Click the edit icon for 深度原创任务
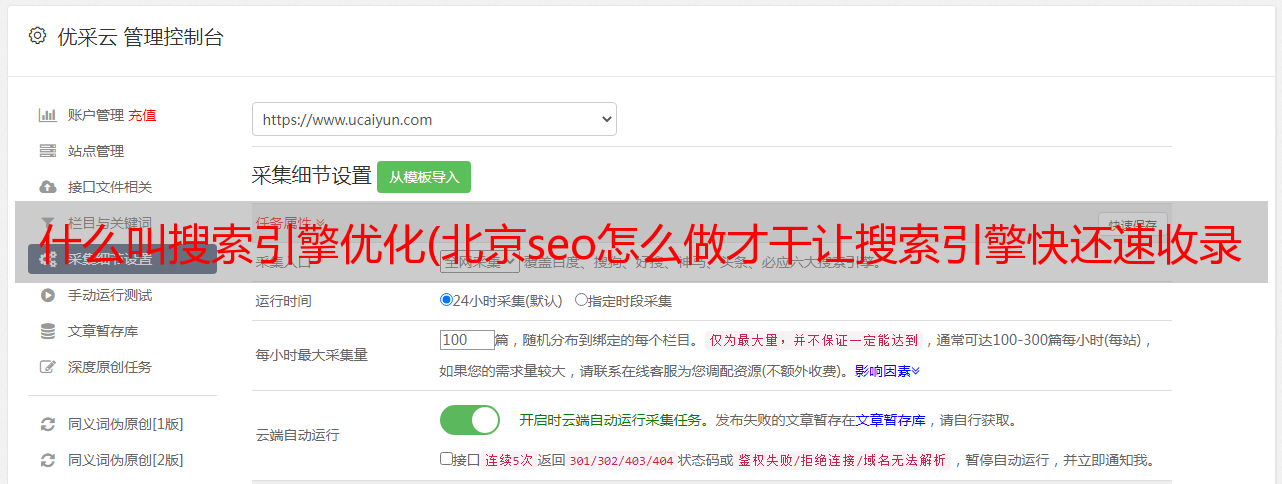The image size is (1282, 484). point(47,367)
